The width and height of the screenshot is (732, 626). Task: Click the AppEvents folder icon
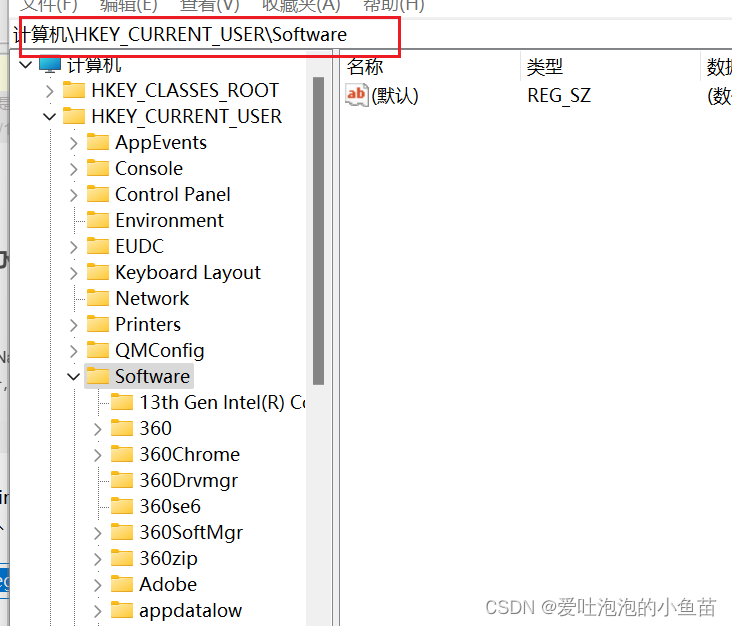coord(98,142)
